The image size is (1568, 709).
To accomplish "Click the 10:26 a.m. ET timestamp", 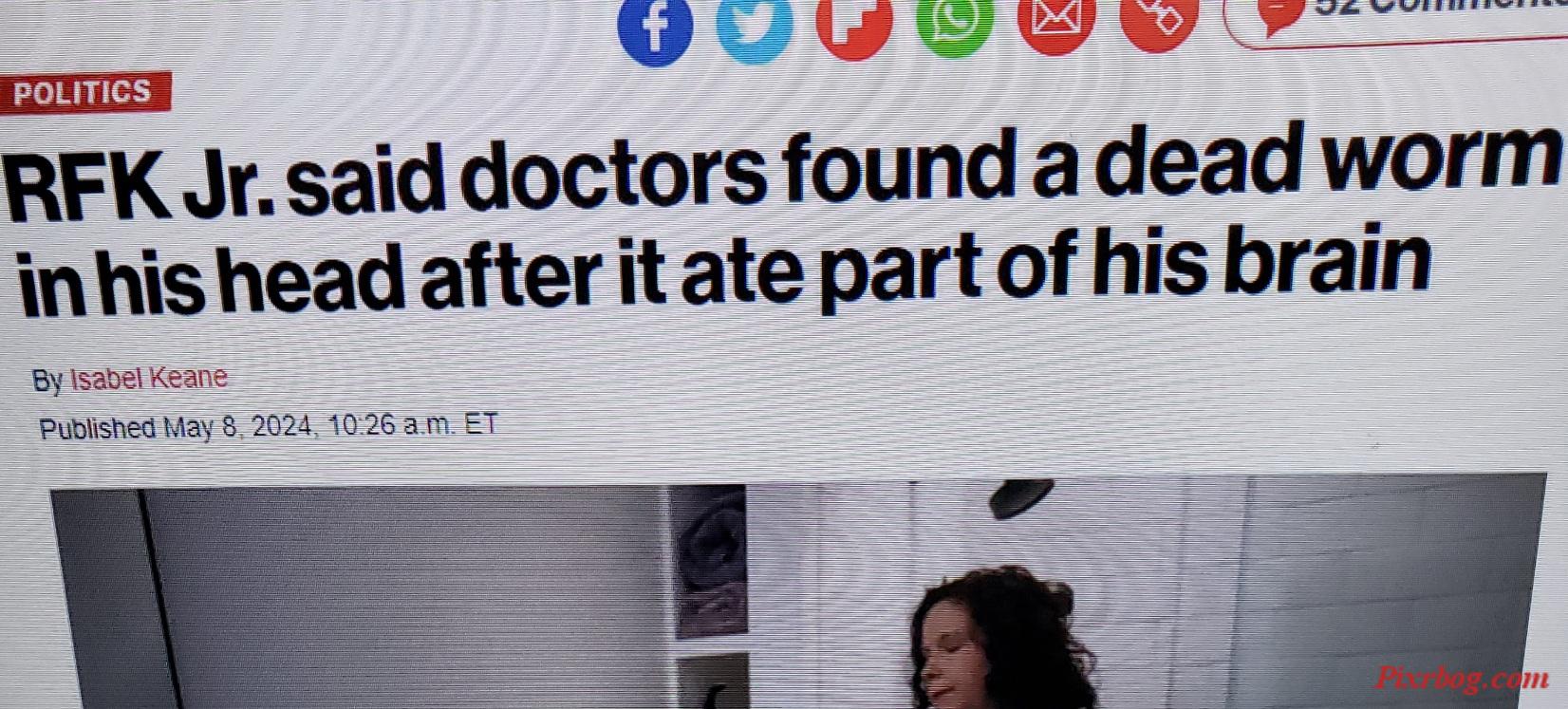I will click(x=413, y=424).
